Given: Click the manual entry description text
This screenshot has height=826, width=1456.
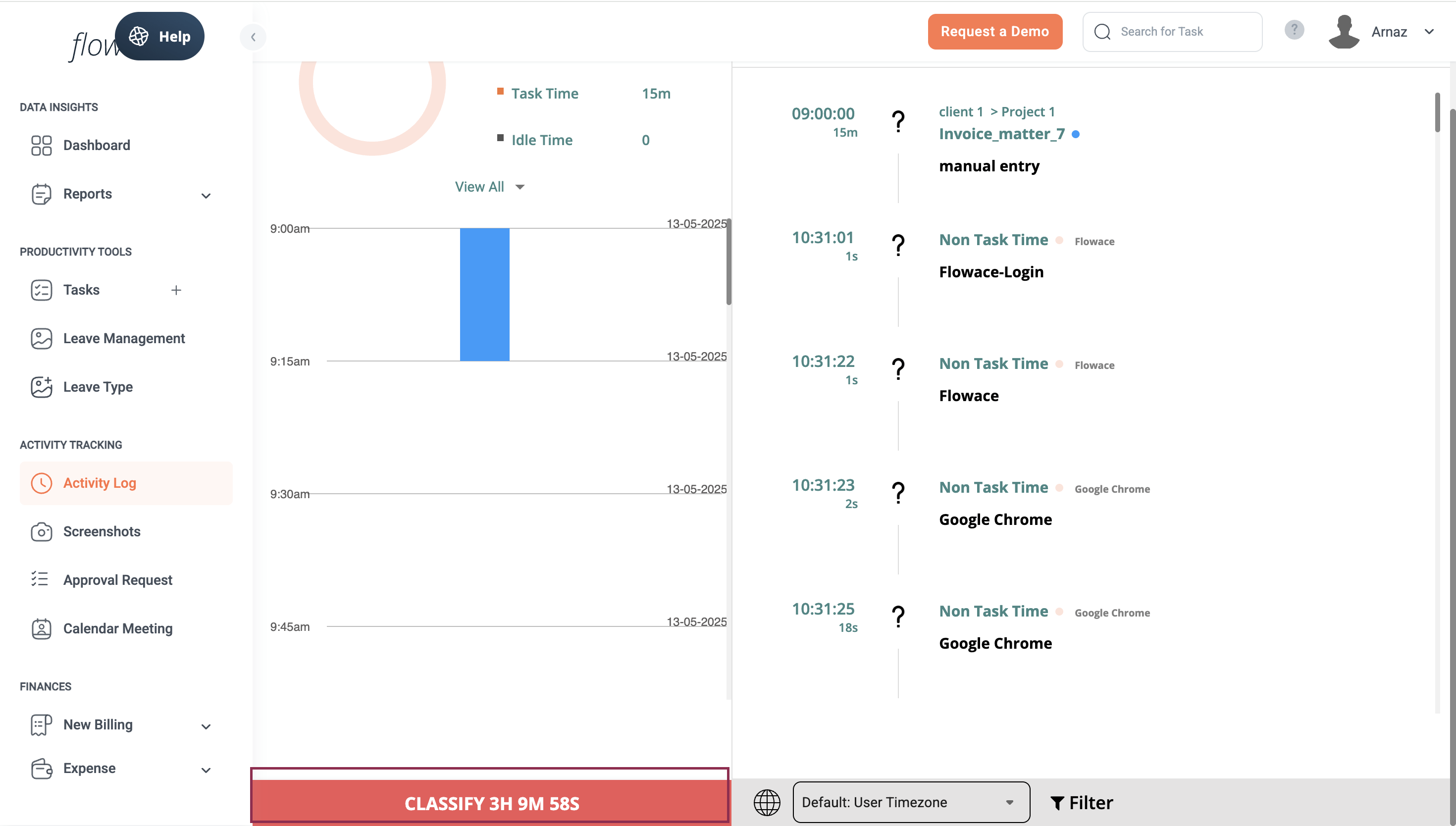Looking at the screenshot, I should [x=988, y=166].
